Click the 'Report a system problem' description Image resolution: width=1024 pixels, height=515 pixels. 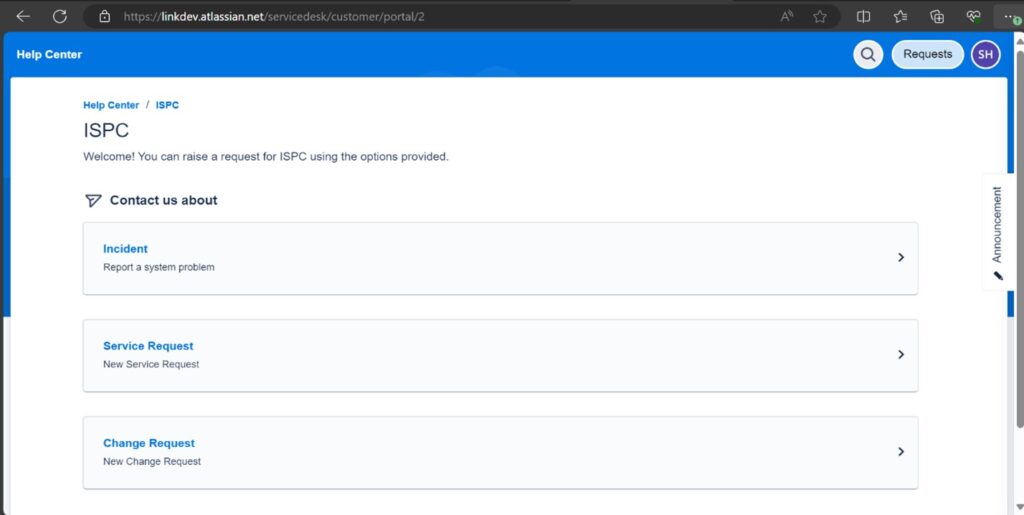click(159, 268)
